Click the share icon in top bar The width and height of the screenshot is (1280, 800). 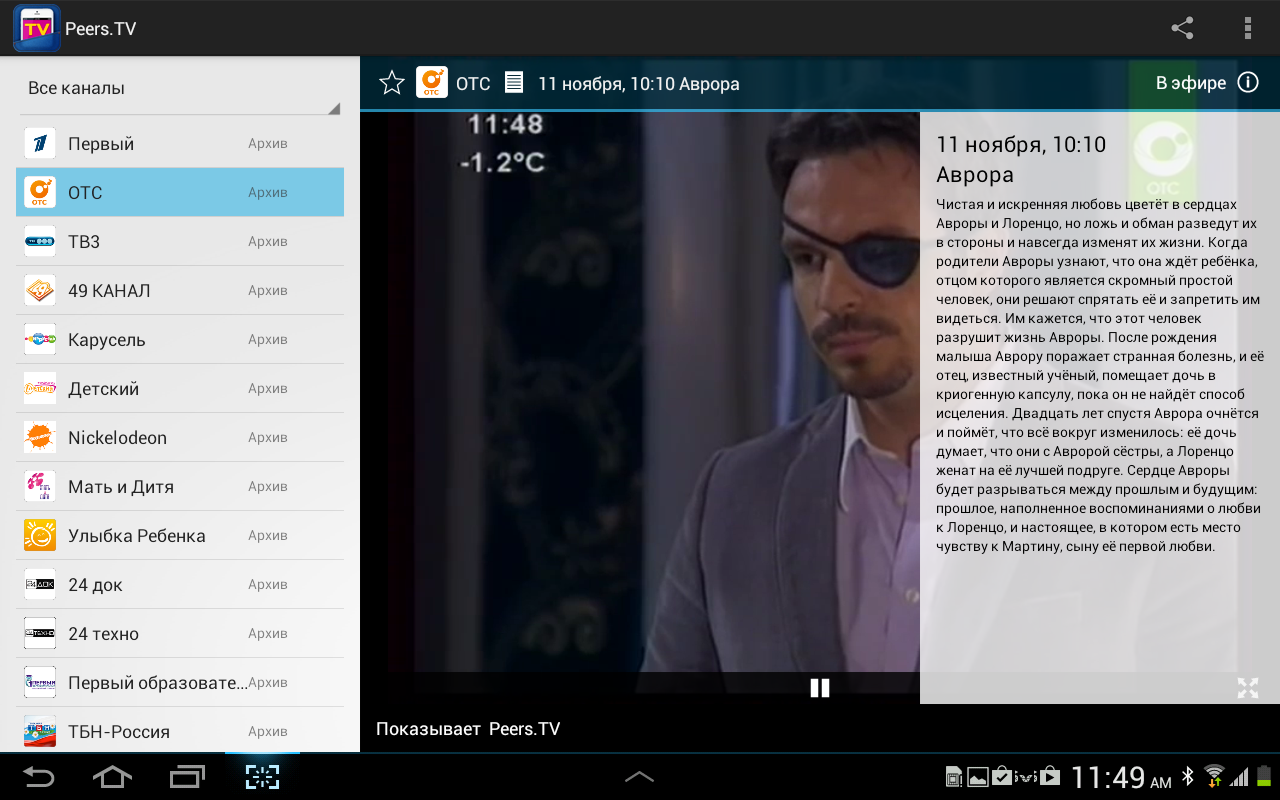1182,28
